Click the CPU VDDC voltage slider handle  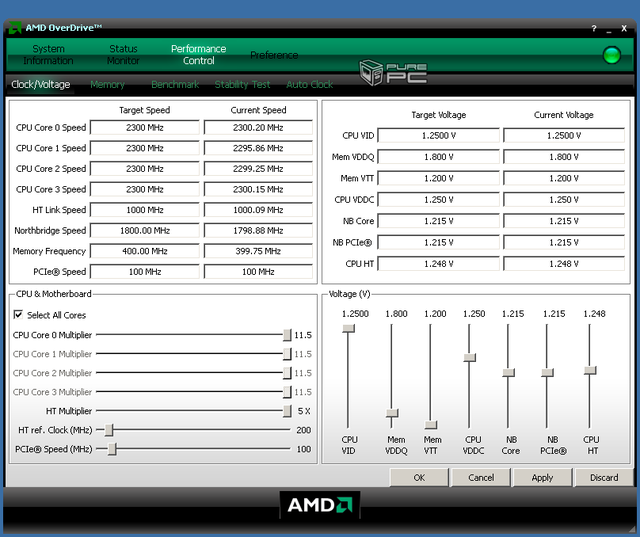469,358
